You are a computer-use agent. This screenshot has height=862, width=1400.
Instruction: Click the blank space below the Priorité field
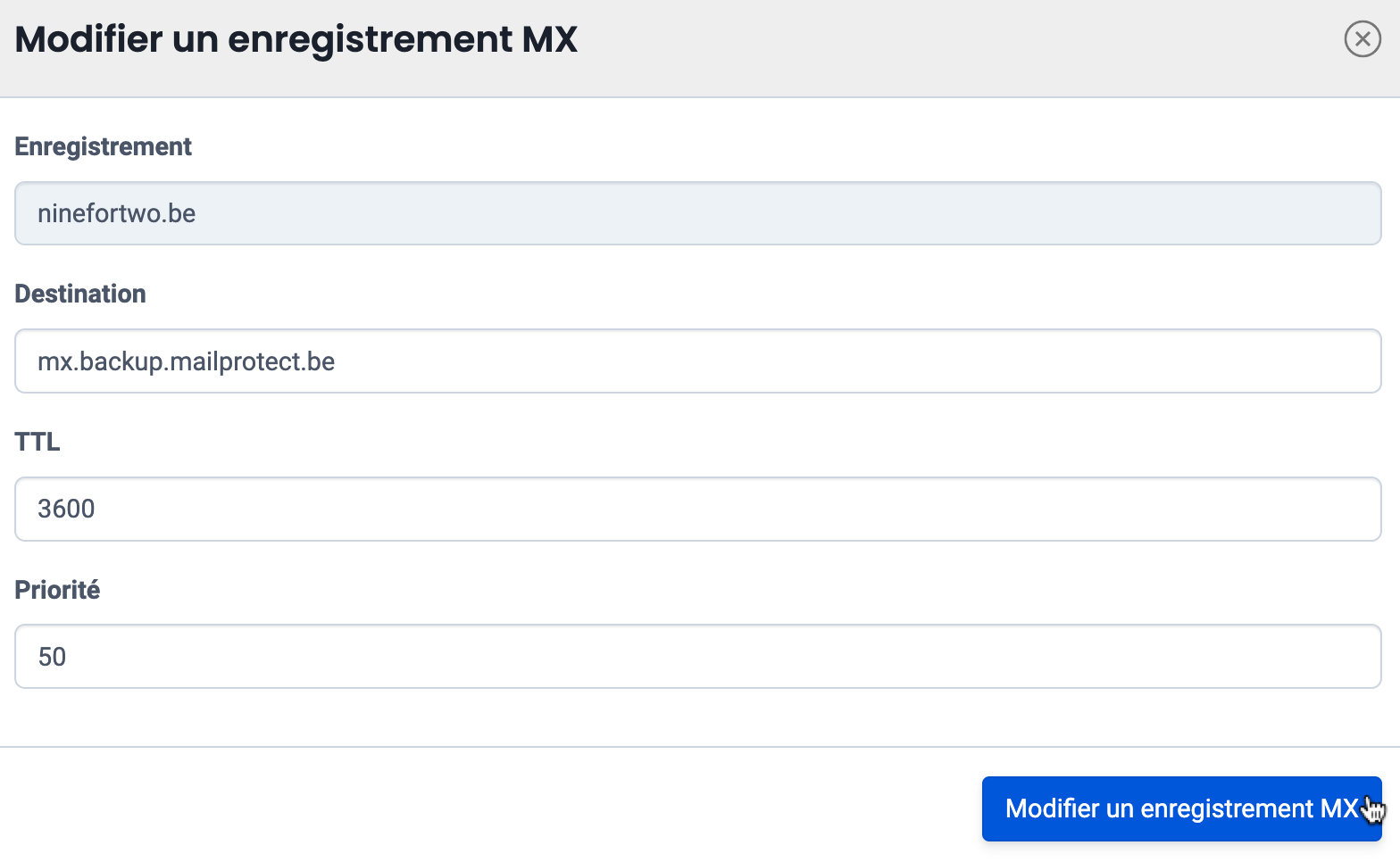(696, 717)
